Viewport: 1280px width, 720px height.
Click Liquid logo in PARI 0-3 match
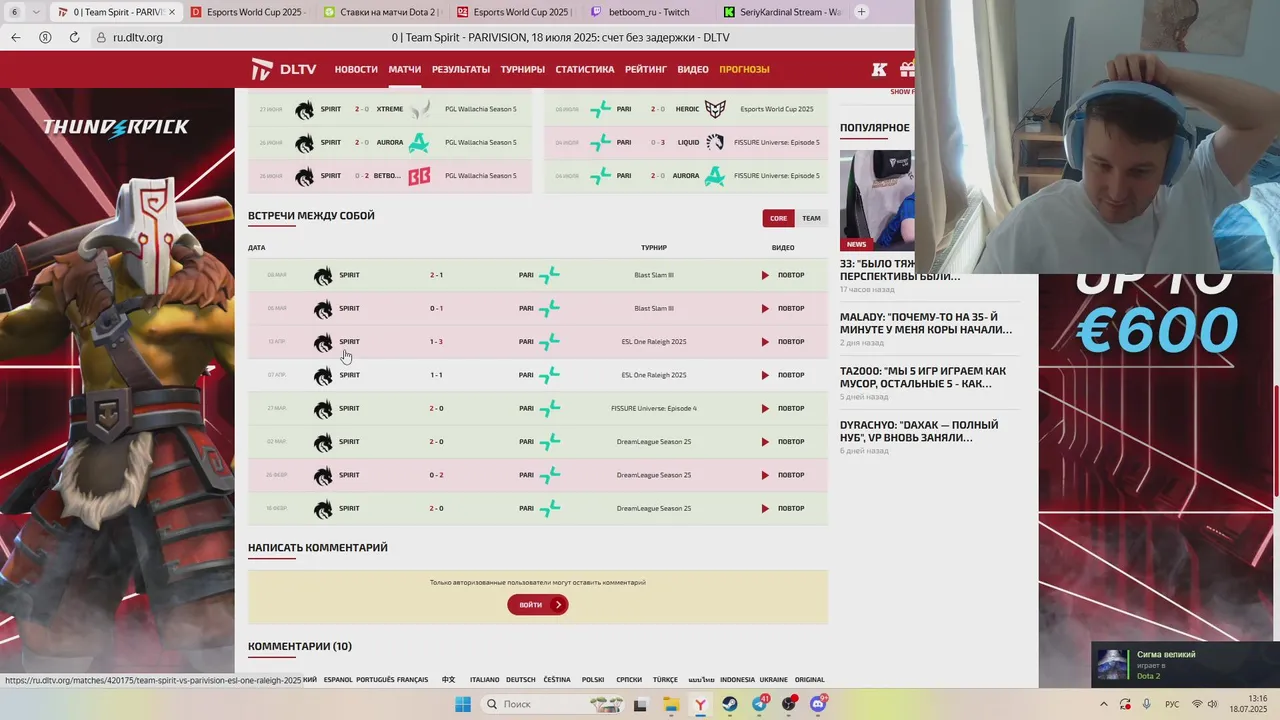(x=715, y=142)
